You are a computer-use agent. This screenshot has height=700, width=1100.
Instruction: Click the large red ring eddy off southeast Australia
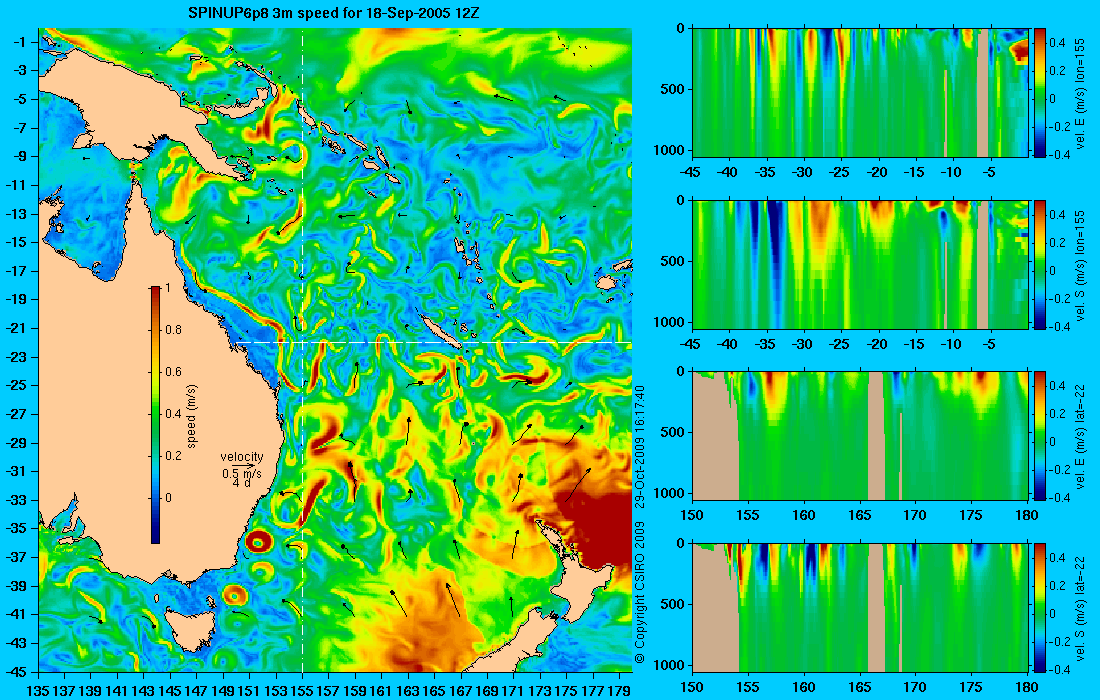coord(258,541)
